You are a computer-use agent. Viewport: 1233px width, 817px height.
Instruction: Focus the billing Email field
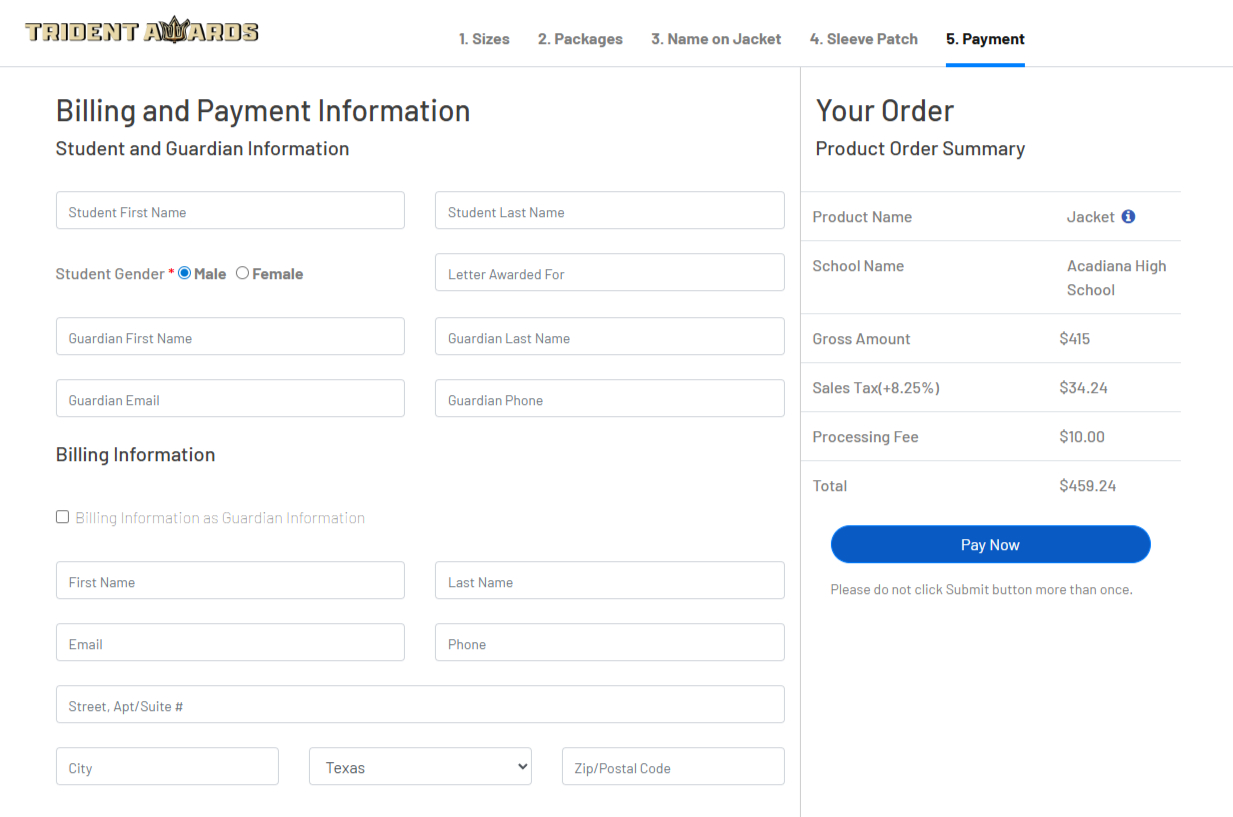(x=230, y=643)
